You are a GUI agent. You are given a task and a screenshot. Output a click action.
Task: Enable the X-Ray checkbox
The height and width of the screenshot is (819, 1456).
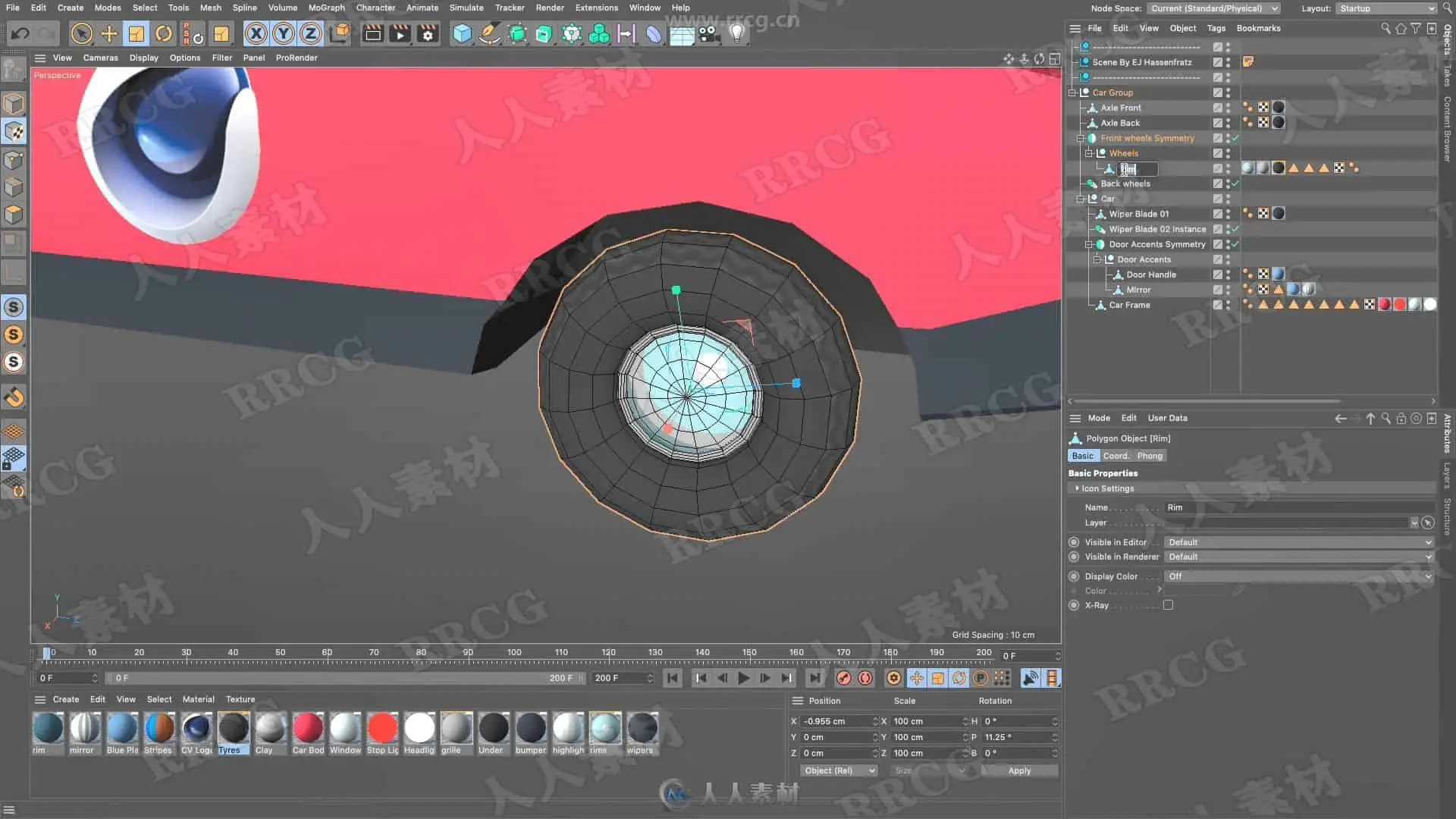(1168, 605)
